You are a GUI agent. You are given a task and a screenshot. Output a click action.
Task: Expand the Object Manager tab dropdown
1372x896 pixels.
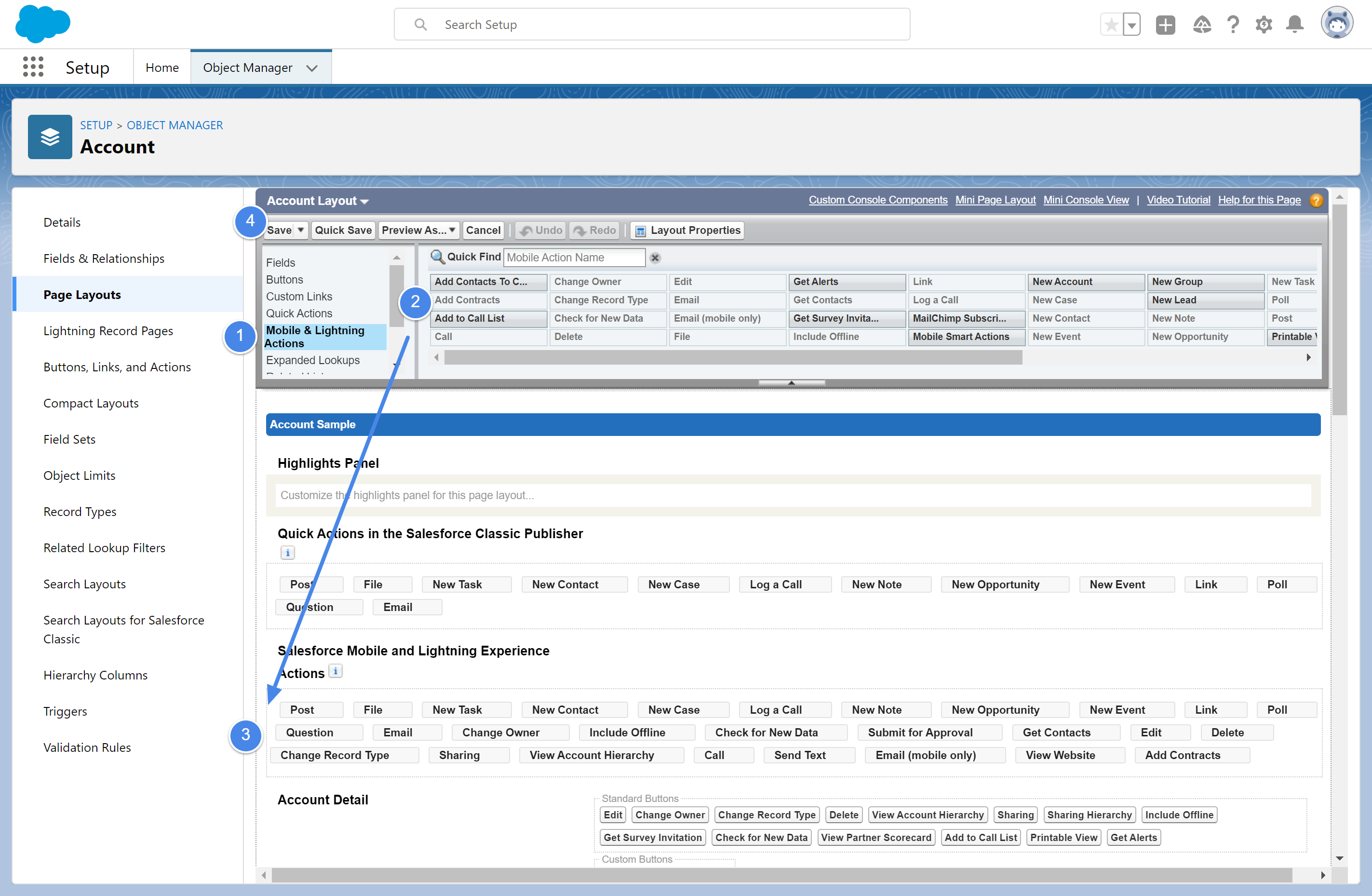pyautogui.click(x=312, y=68)
